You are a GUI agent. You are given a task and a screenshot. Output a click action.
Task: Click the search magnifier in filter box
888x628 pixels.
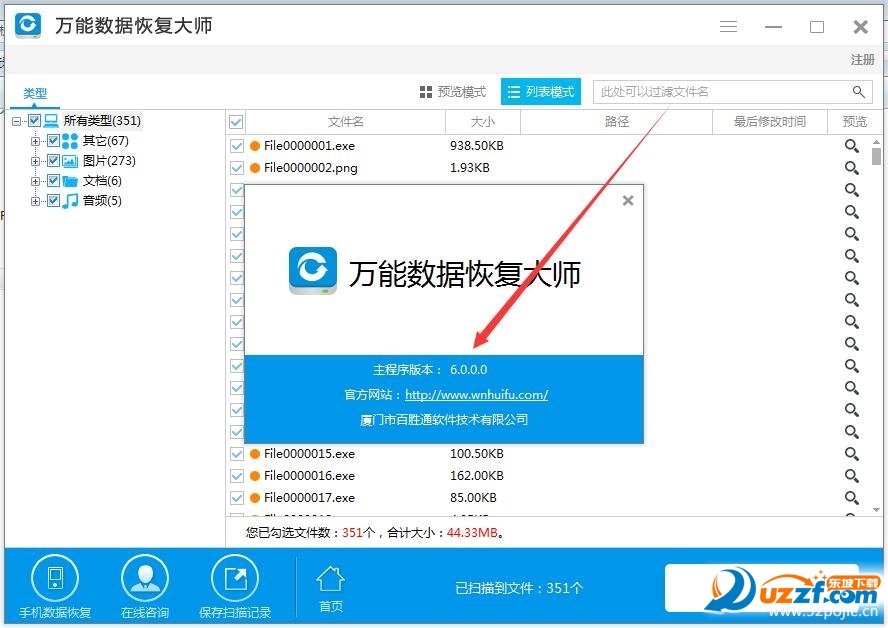pos(859,92)
